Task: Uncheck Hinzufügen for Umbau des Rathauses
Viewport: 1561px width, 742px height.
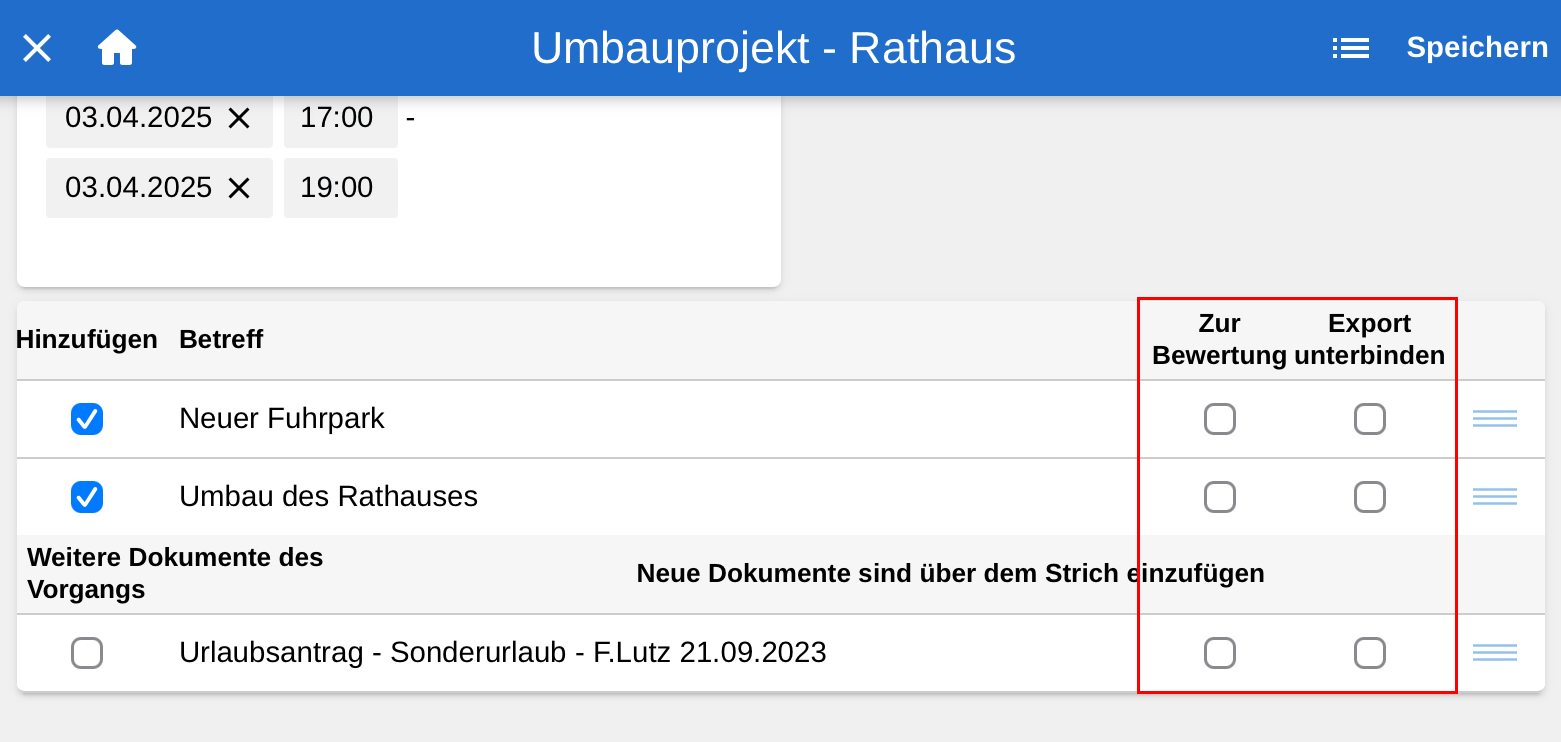Action: coord(87,497)
